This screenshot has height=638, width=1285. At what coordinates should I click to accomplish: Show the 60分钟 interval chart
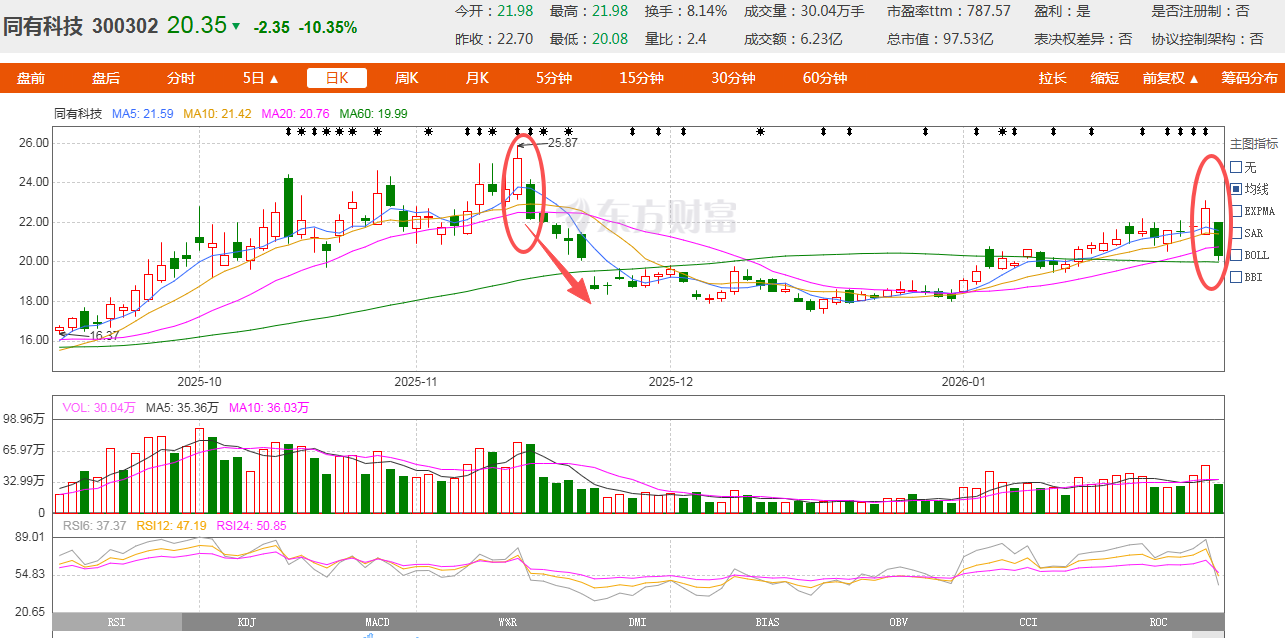click(825, 78)
